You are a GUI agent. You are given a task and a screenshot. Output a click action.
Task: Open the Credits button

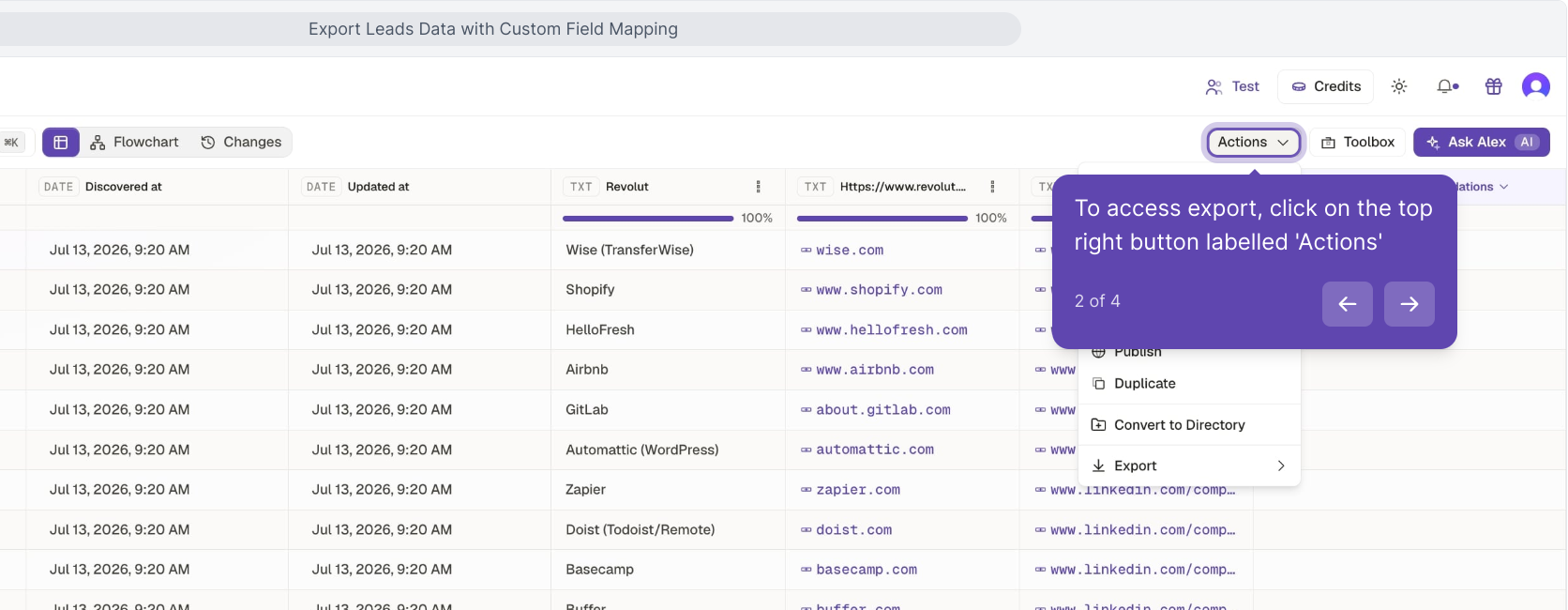tap(1326, 86)
